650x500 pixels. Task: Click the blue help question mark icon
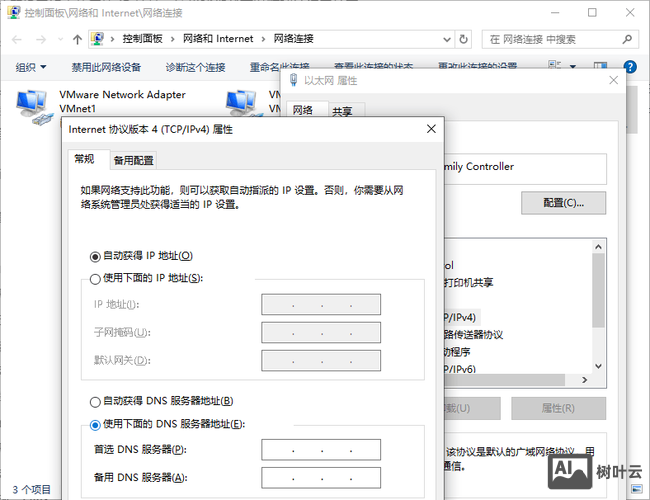pyautogui.click(x=630, y=67)
